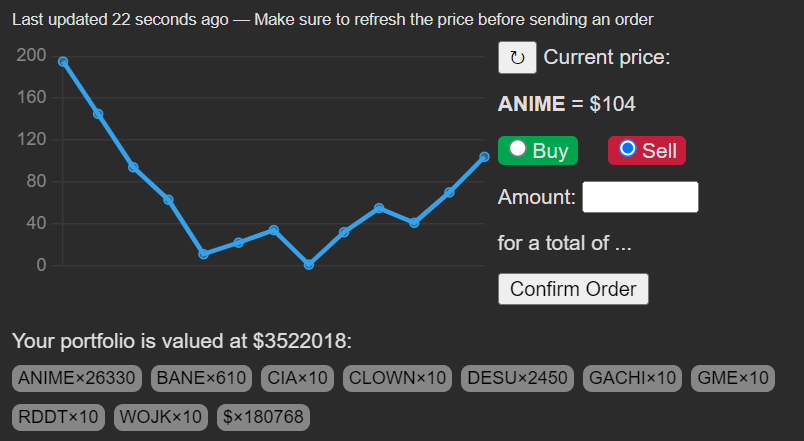Select the Sell radio option
The image size is (804, 441).
(x=628, y=148)
